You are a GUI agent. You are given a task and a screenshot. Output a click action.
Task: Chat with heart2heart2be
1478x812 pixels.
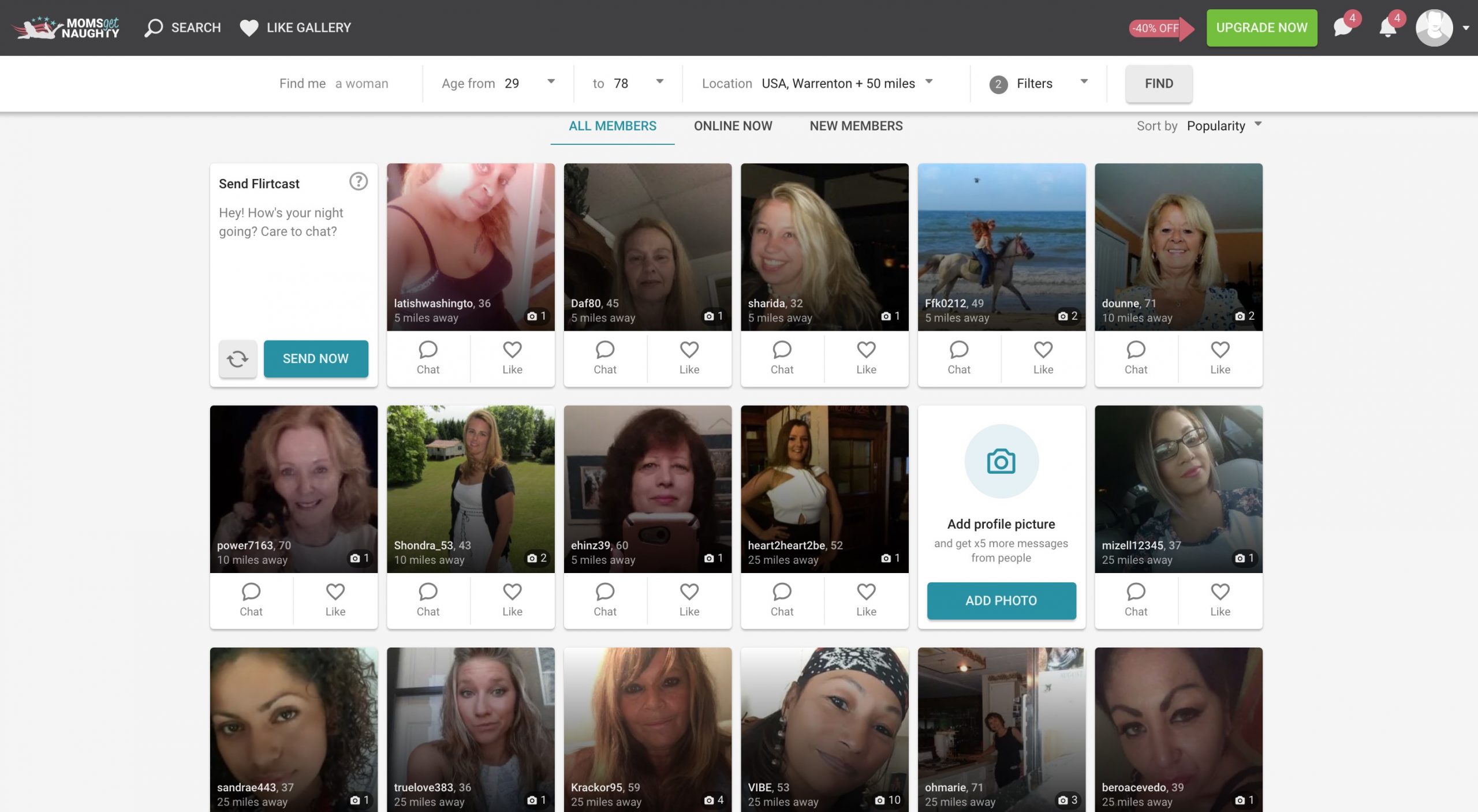point(782,600)
